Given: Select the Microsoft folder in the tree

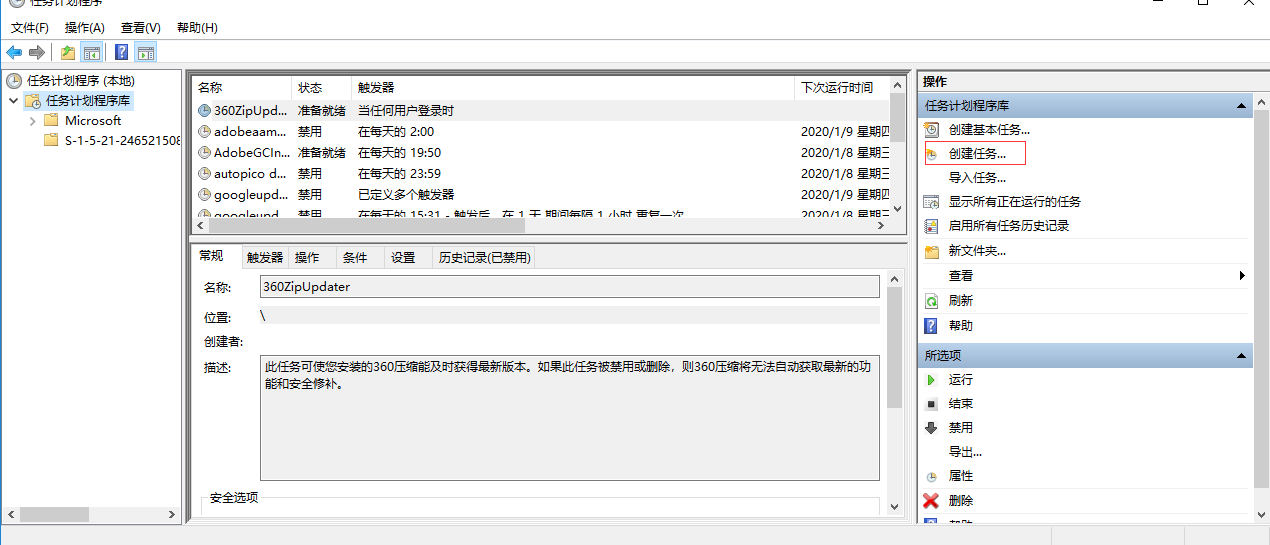Looking at the screenshot, I should 93,121.
